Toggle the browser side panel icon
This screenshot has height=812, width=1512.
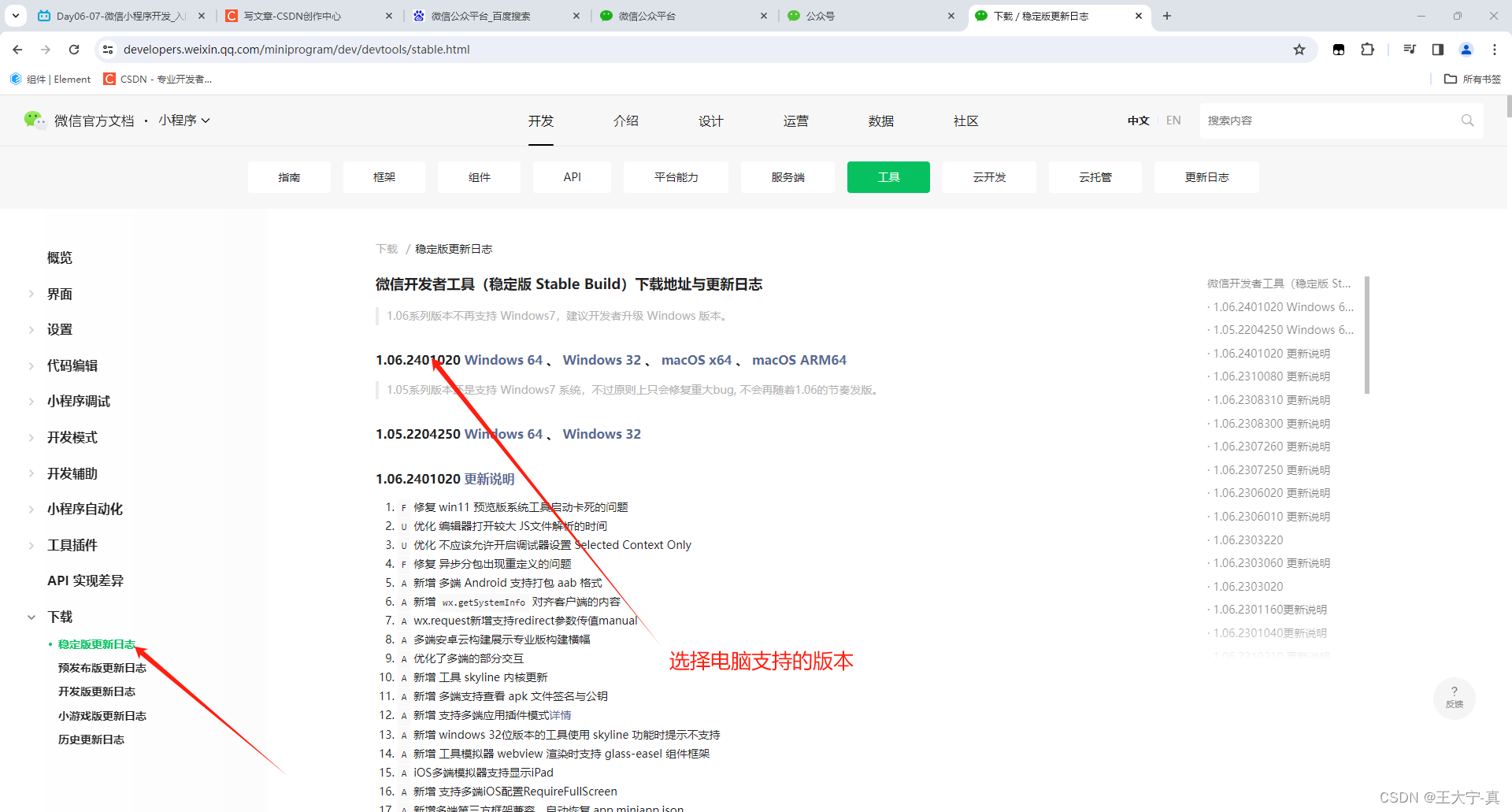click(1438, 50)
